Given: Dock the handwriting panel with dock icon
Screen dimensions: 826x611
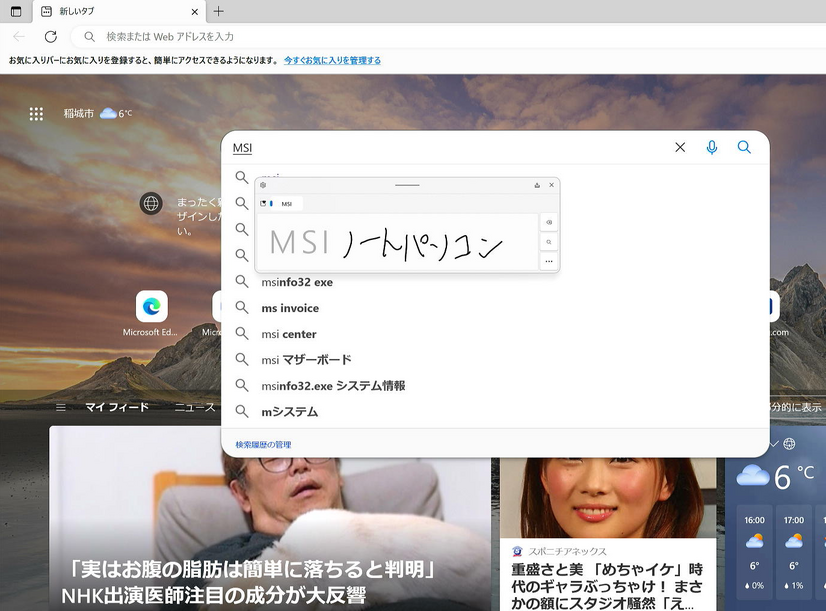Looking at the screenshot, I should 537,185.
